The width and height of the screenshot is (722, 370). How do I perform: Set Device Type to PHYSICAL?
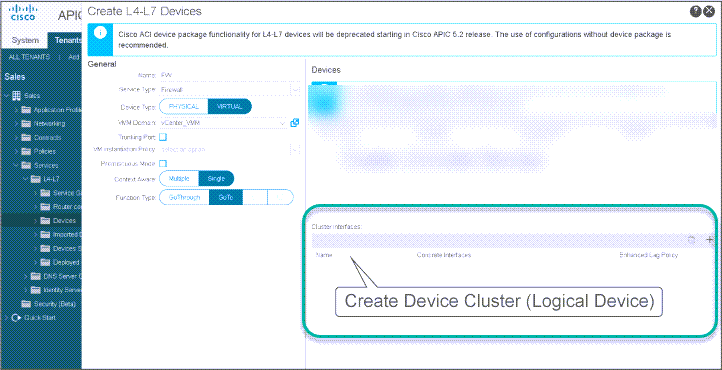coord(184,106)
